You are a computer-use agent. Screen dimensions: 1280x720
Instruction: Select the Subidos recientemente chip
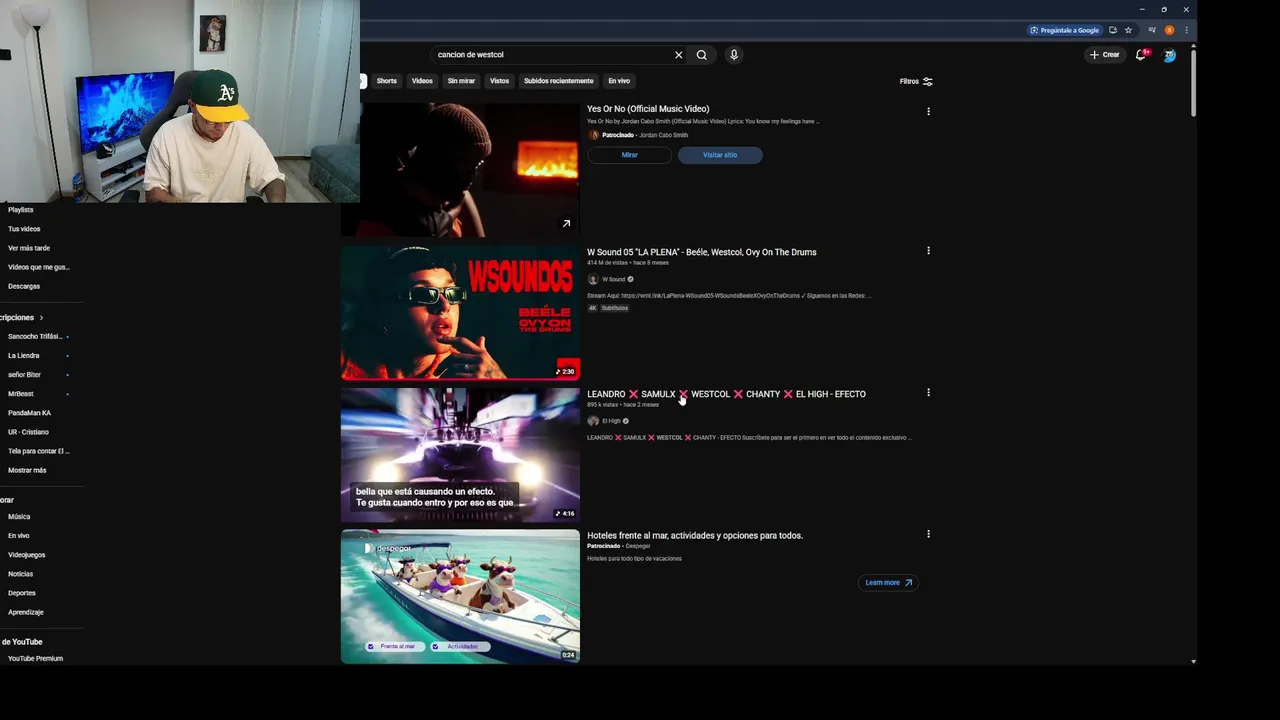tap(558, 81)
